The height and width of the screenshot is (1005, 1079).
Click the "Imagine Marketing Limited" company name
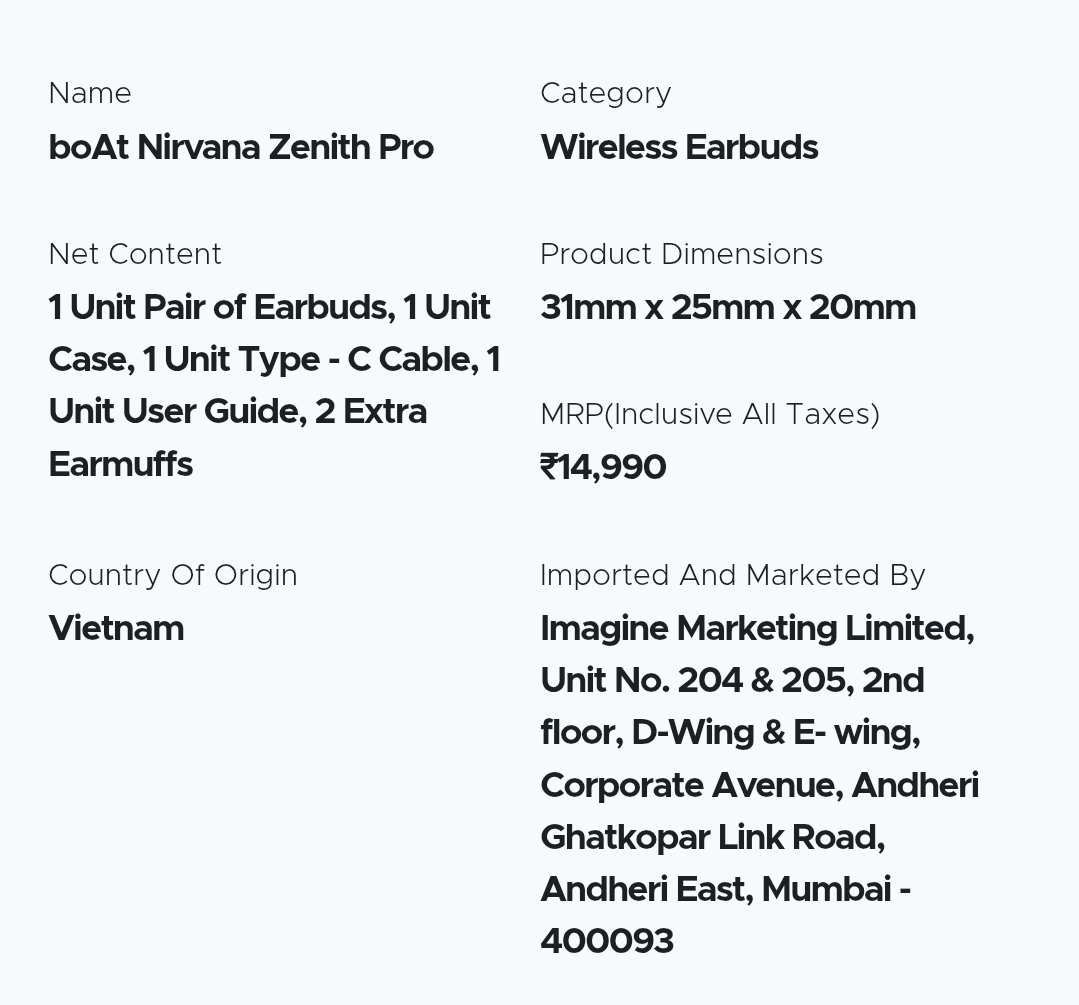click(756, 629)
